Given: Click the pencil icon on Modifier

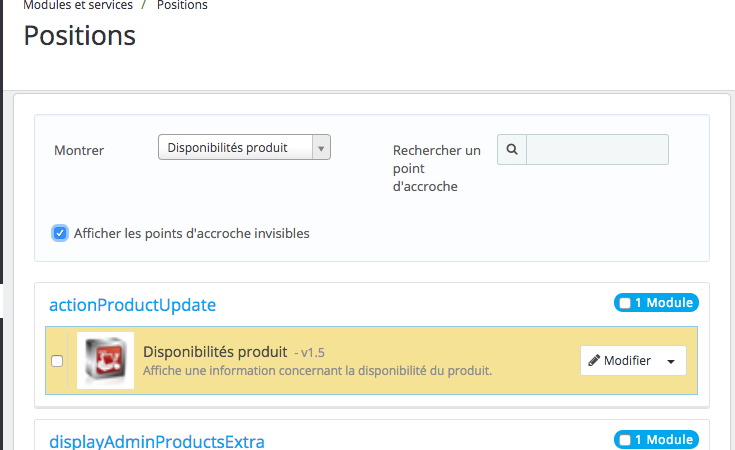Looking at the screenshot, I should (594, 361).
